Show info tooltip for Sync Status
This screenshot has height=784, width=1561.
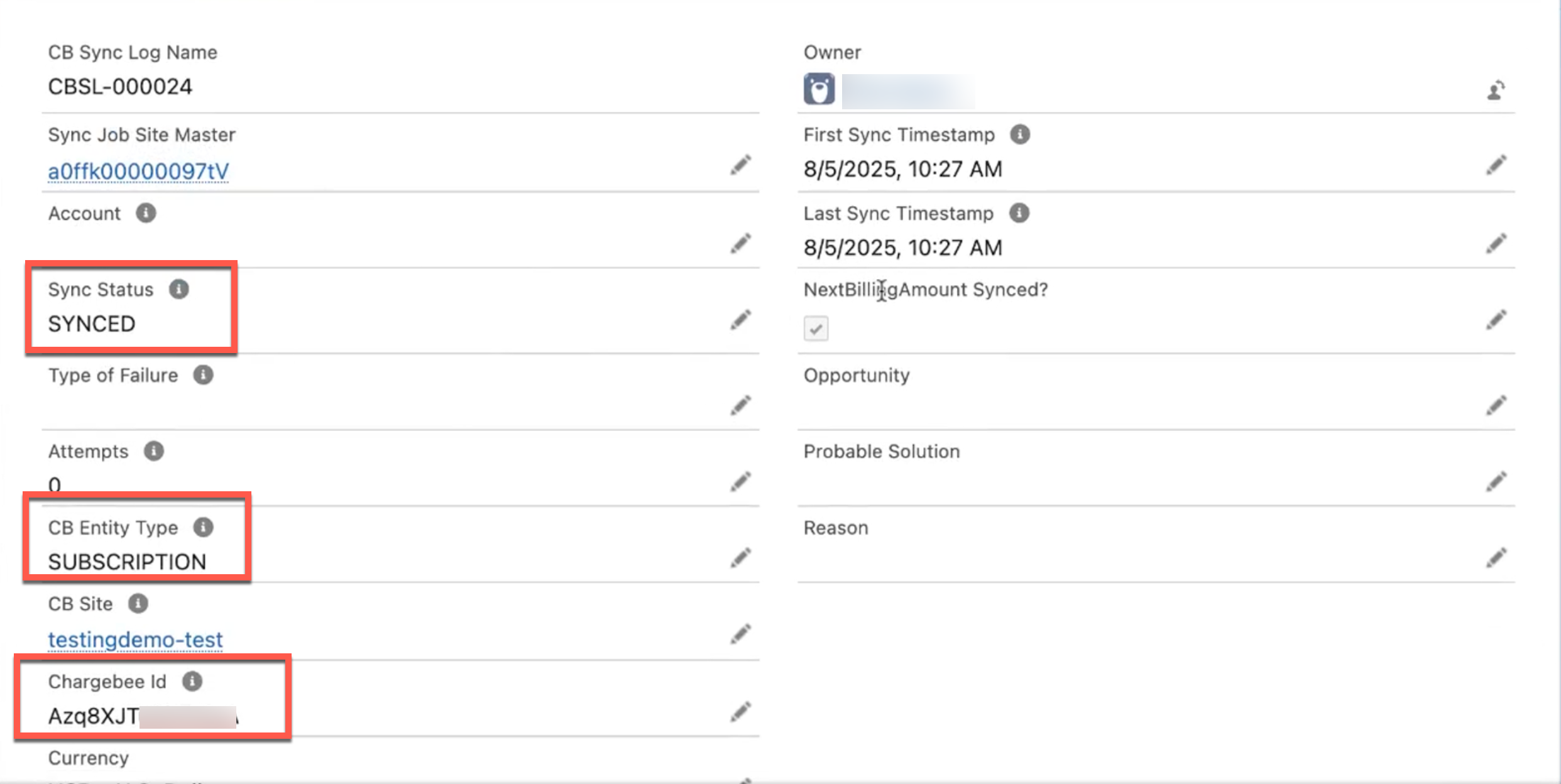179,289
